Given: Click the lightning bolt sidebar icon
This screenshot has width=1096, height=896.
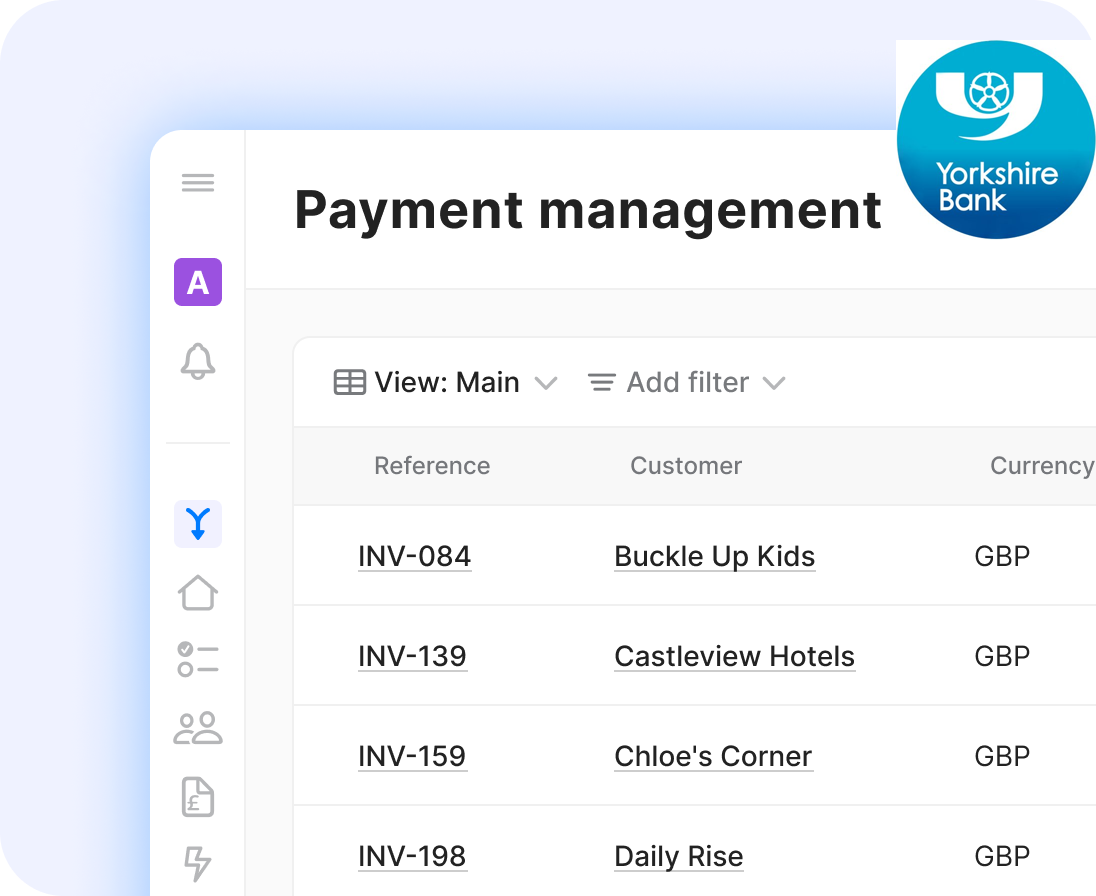Looking at the screenshot, I should click(198, 863).
